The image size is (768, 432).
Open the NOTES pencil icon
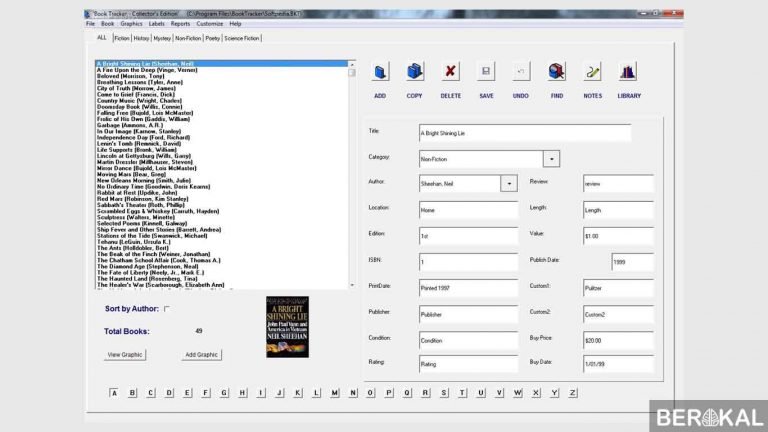coord(592,72)
